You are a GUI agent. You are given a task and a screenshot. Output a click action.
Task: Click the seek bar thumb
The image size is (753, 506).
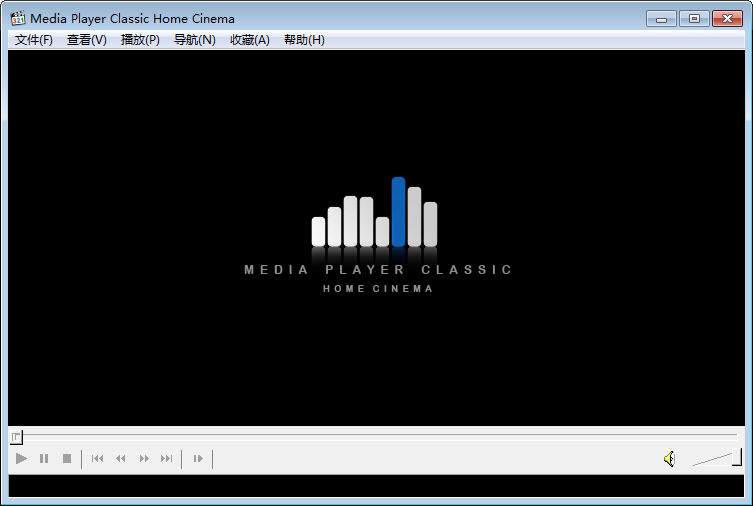tap(16, 437)
